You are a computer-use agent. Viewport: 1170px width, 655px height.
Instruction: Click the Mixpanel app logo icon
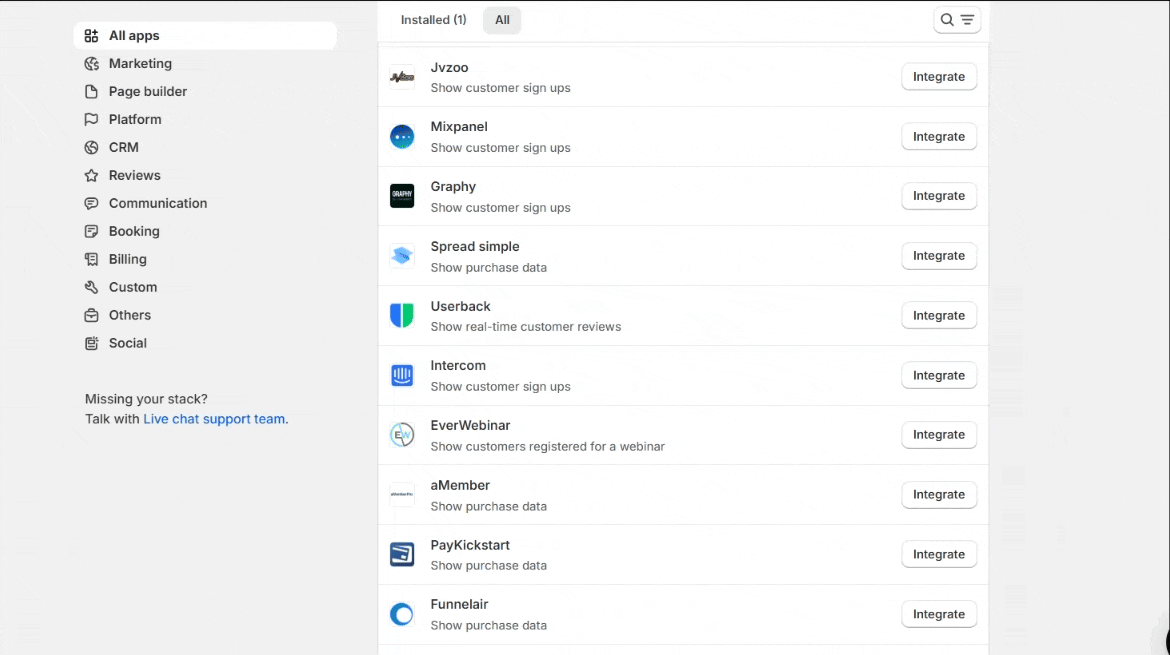coord(402,137)
